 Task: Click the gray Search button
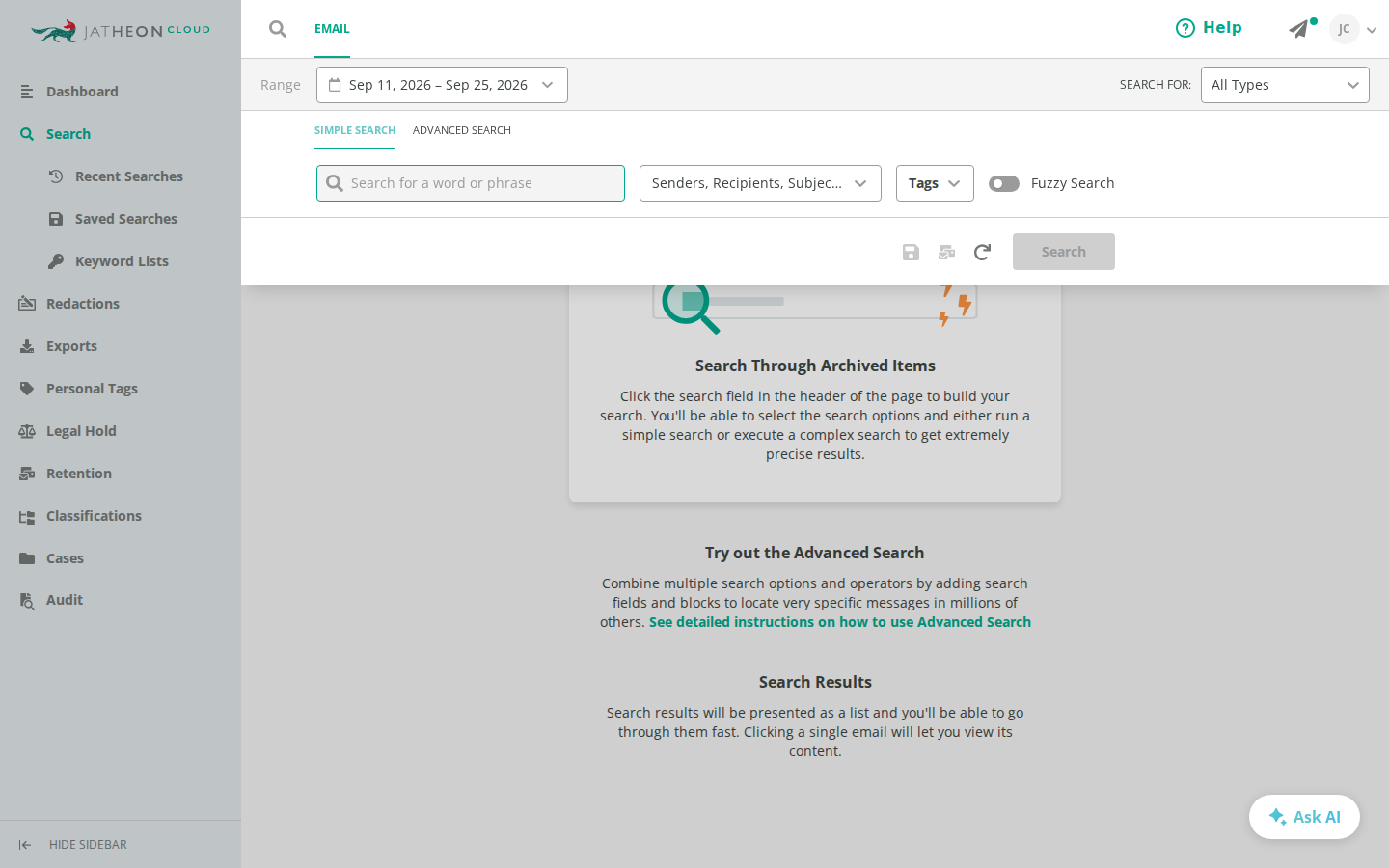pos(1064,252)
